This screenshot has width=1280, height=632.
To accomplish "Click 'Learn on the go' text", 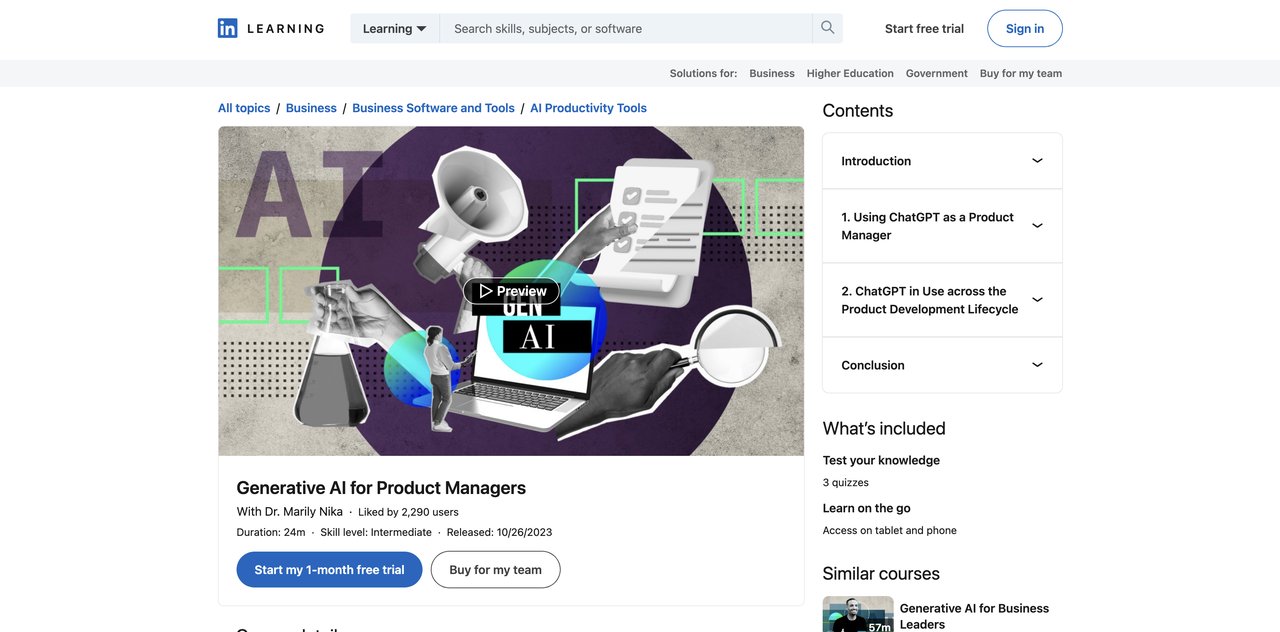I will [866, 508].
